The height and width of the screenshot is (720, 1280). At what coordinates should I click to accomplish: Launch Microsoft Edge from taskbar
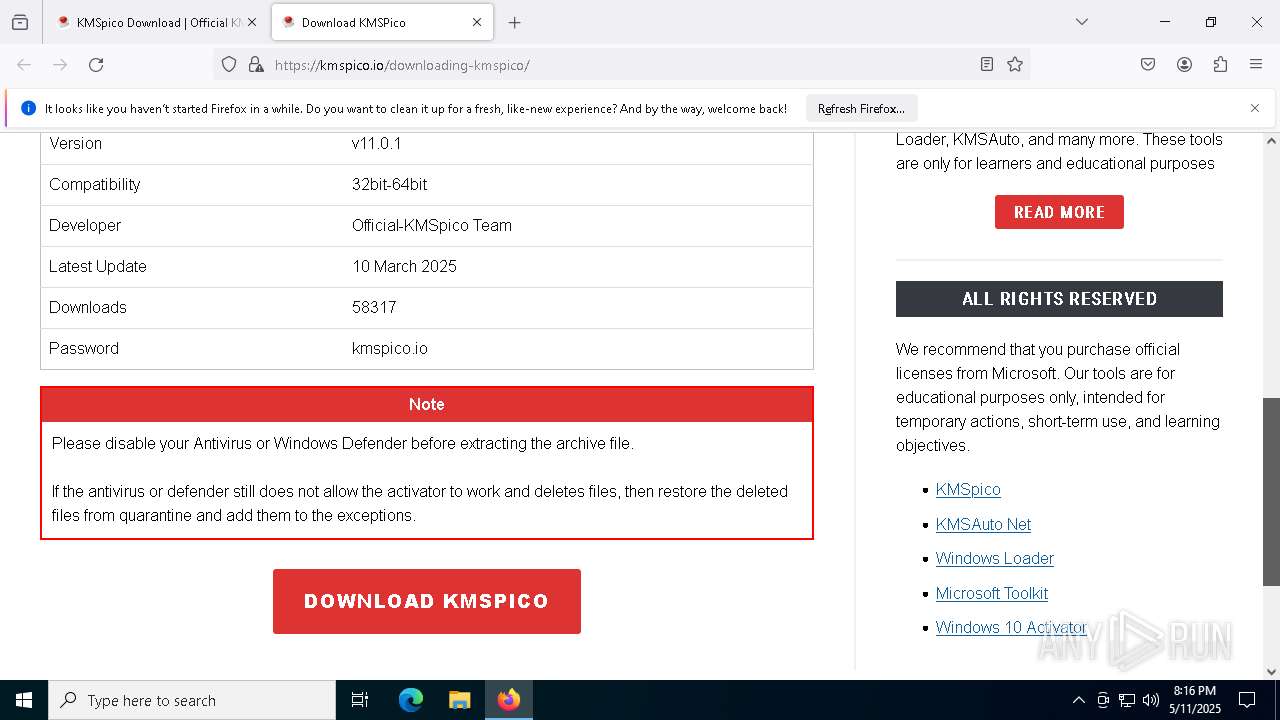[411, 700]
